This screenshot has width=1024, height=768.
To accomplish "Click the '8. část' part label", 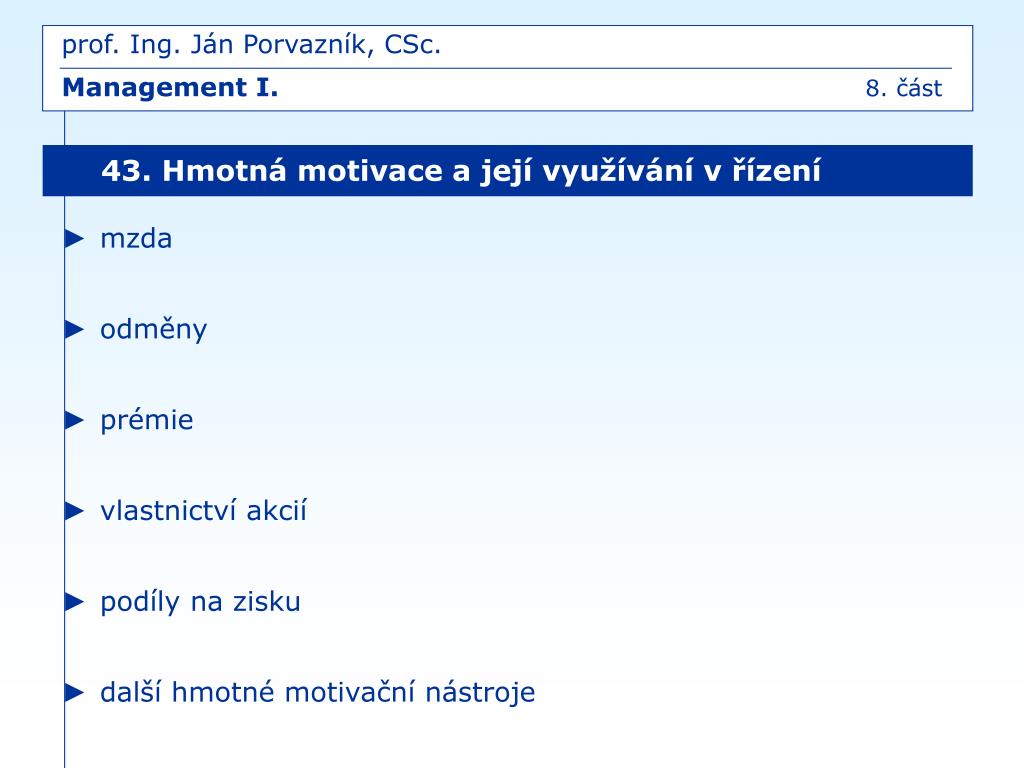I will 904,88.
